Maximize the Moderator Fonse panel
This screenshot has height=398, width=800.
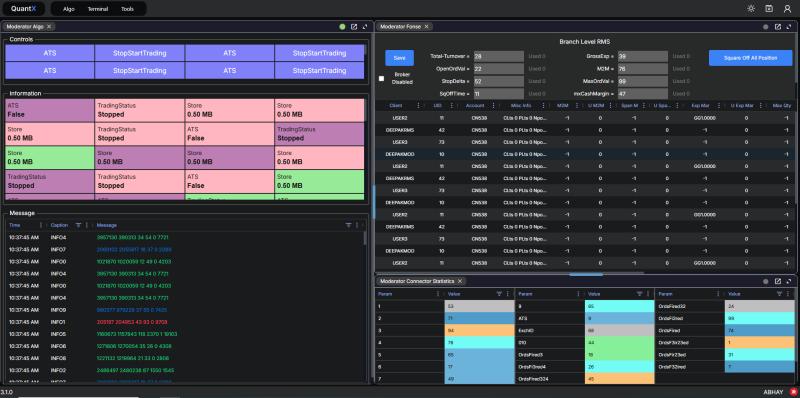[x=789, y=27]
